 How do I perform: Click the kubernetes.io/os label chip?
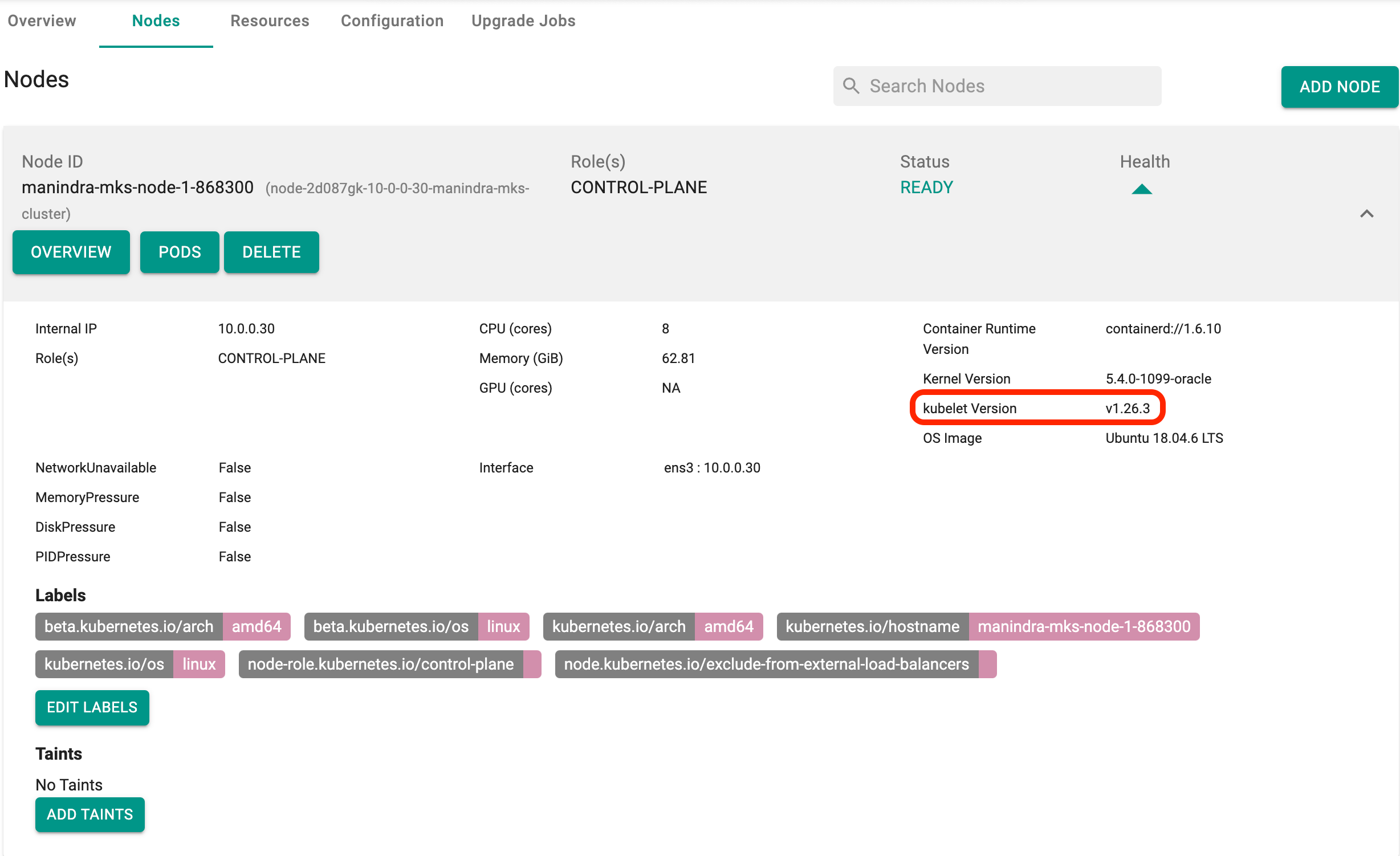tap(130, 664)
